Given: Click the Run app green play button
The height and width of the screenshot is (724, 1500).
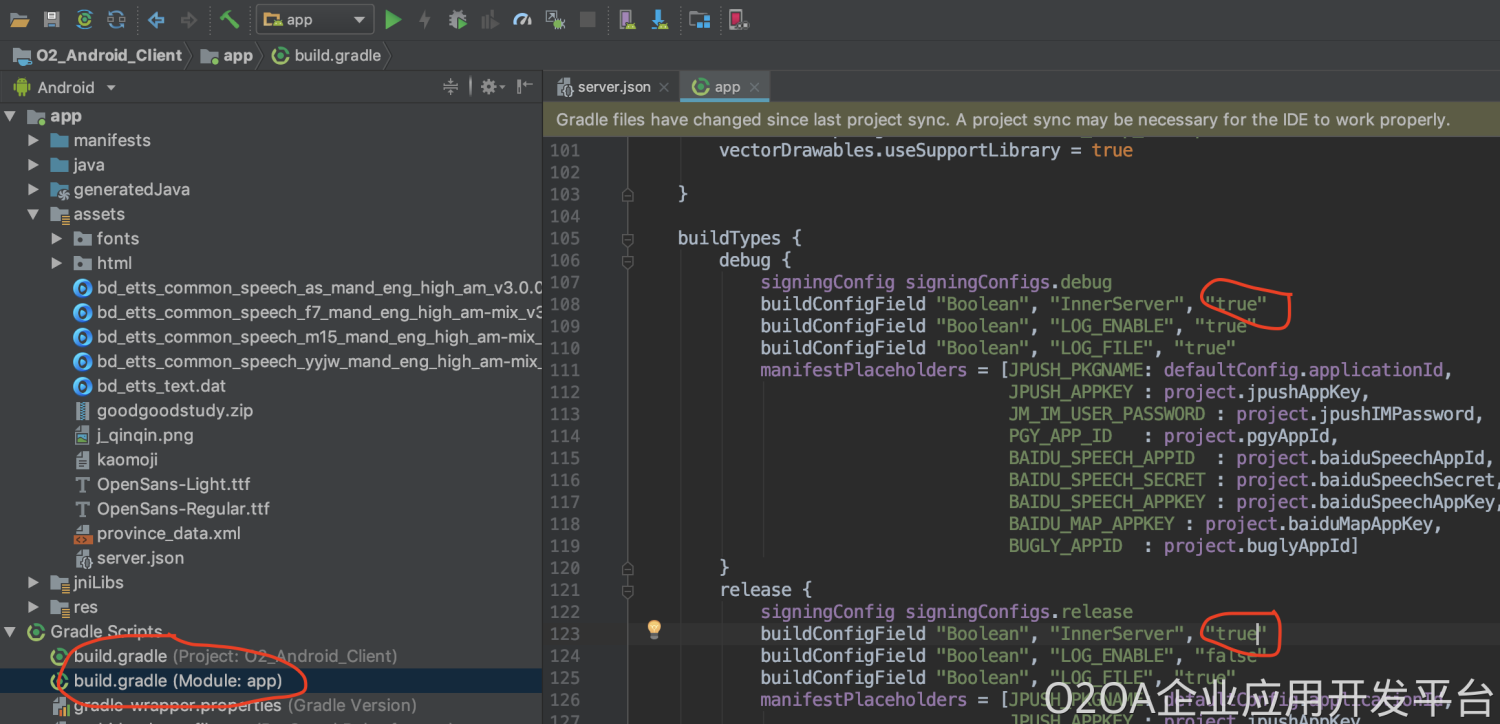Looking at the screenshot, I should point(393,19).
